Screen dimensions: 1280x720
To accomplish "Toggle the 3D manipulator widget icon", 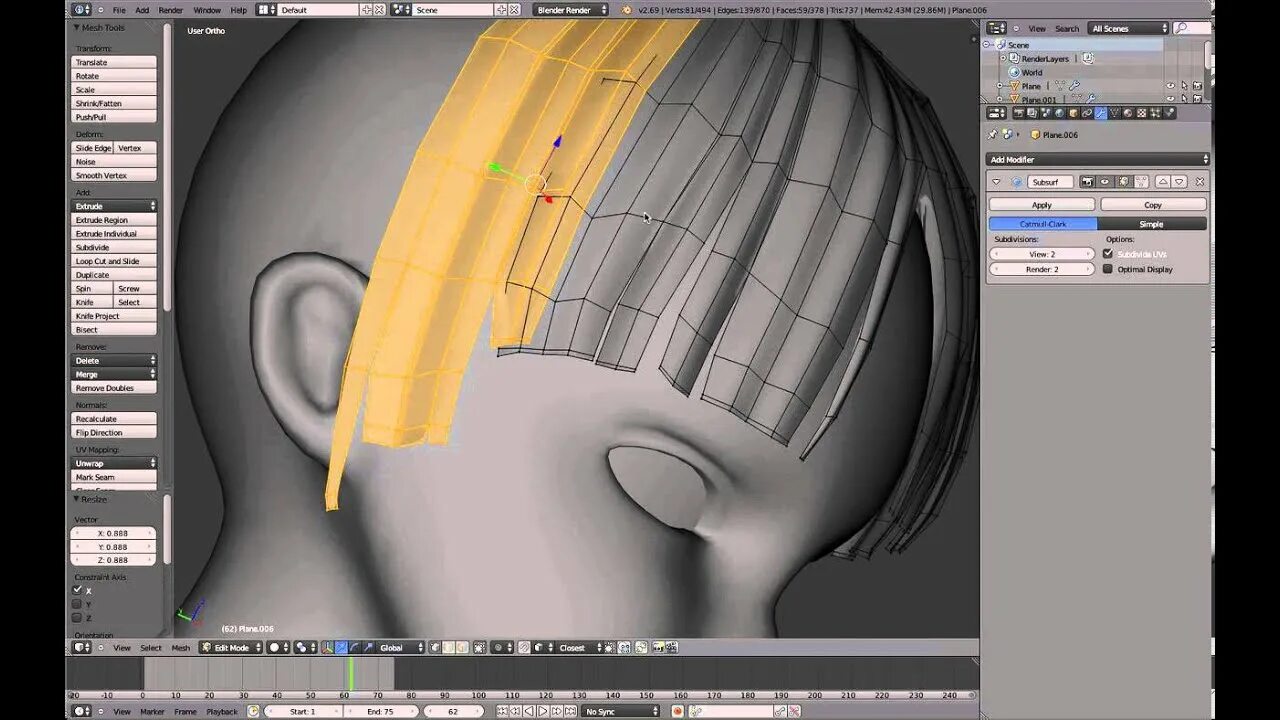I will [328, 648].
